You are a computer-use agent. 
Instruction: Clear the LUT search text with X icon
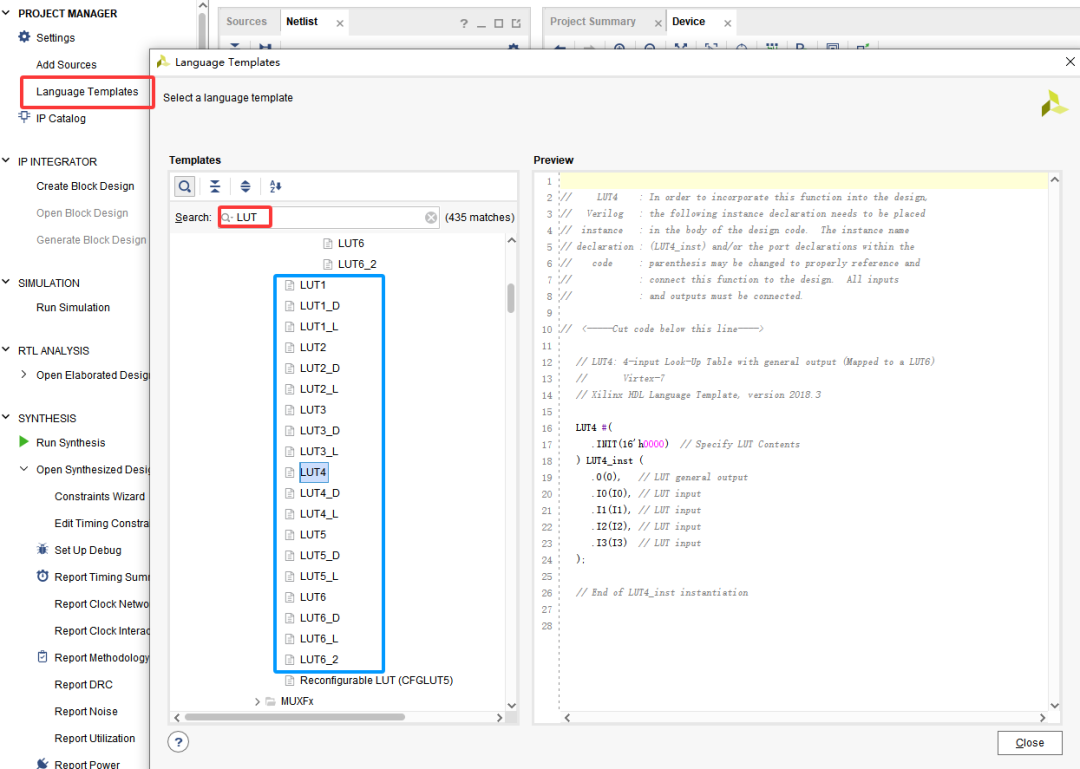tap(431, 217)
